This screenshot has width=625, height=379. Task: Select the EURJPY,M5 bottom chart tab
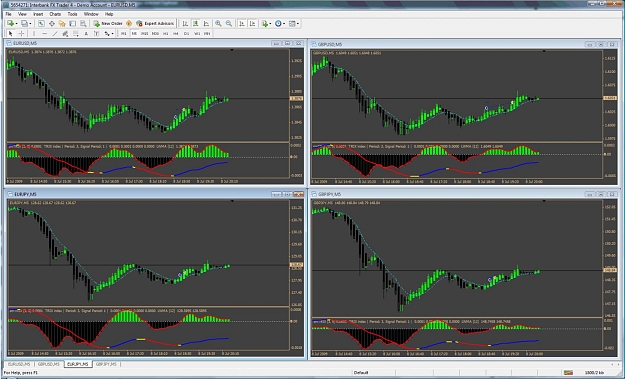pos(78,364)
